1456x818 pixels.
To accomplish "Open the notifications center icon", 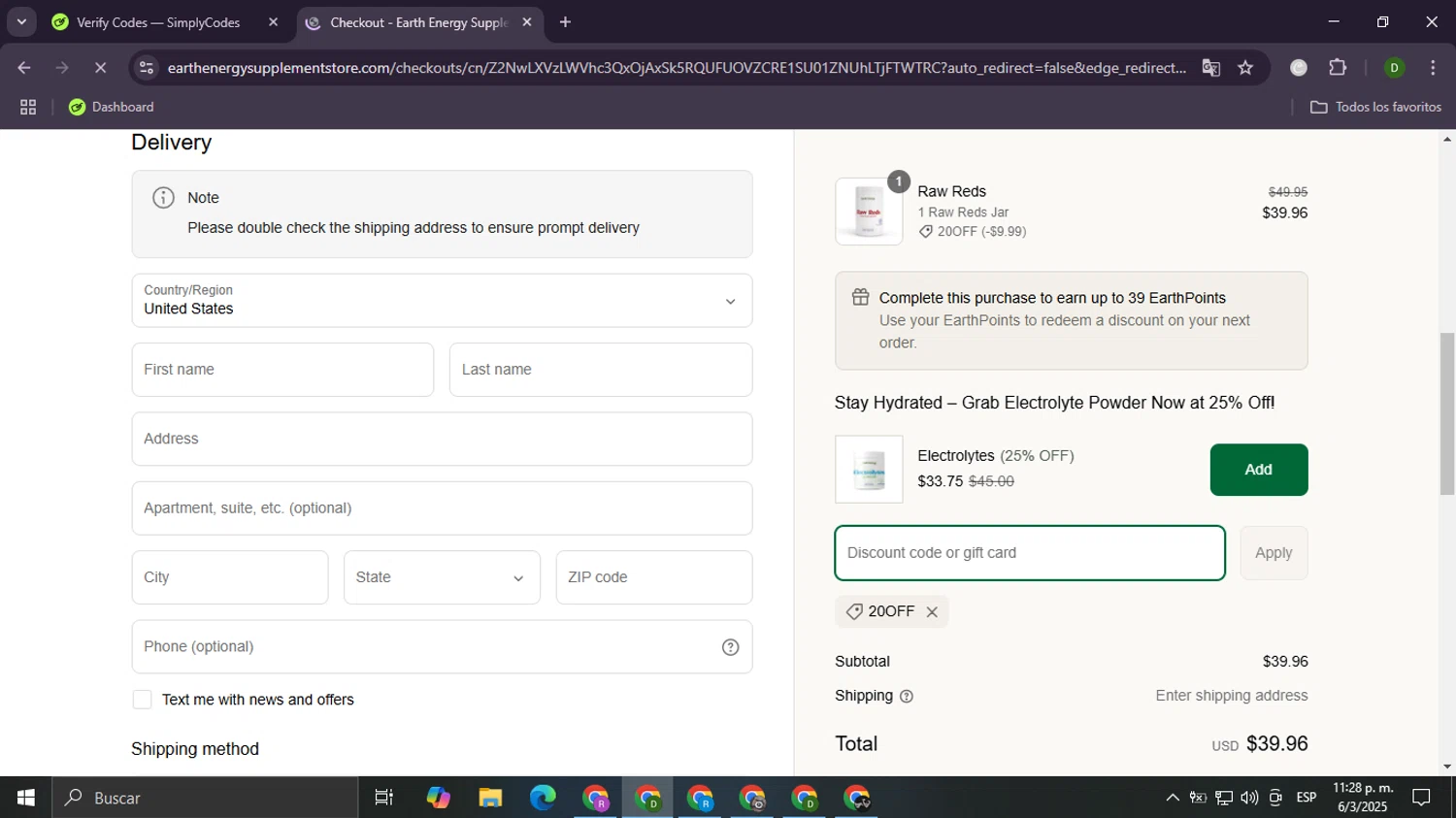I will pyautogui.click(x=1421, y=798).
